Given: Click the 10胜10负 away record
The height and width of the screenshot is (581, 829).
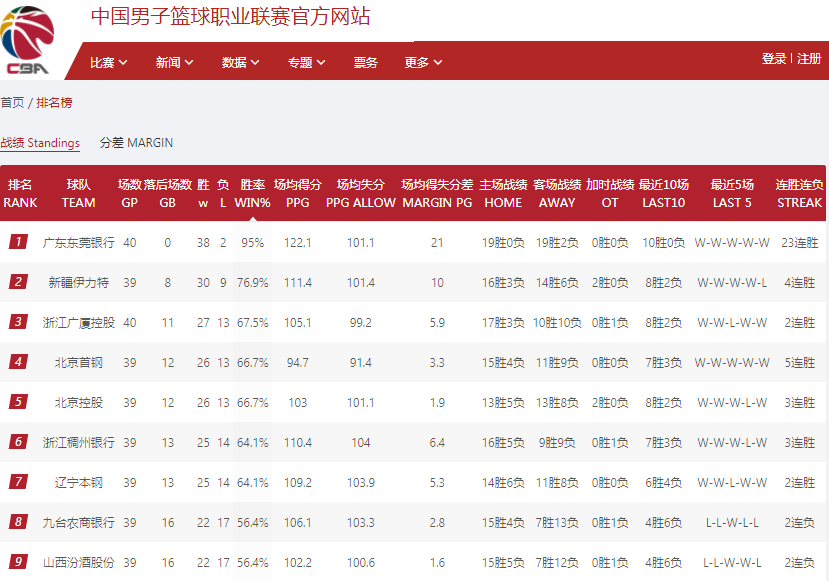Looking at the screenshot, I should click(557, 322).
